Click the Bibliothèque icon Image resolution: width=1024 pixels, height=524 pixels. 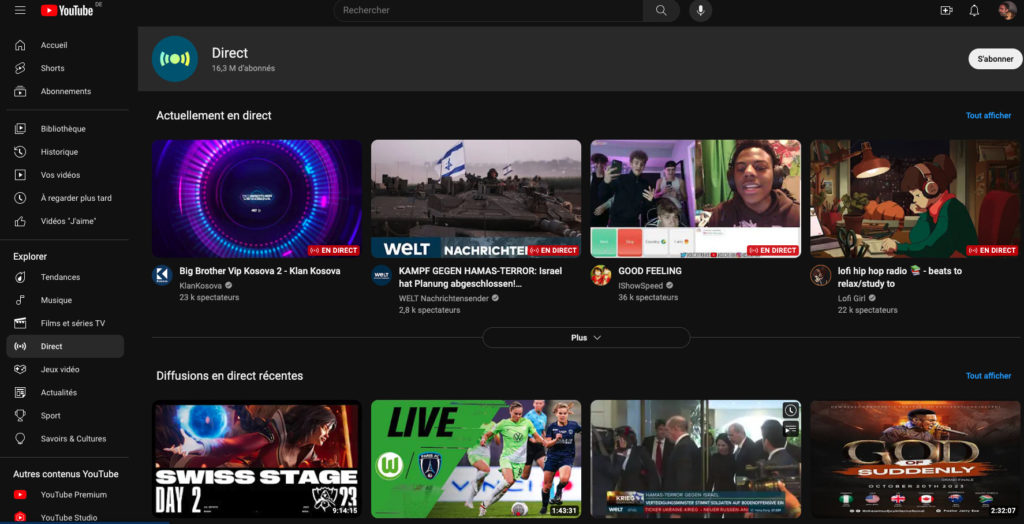click(20, 129)
